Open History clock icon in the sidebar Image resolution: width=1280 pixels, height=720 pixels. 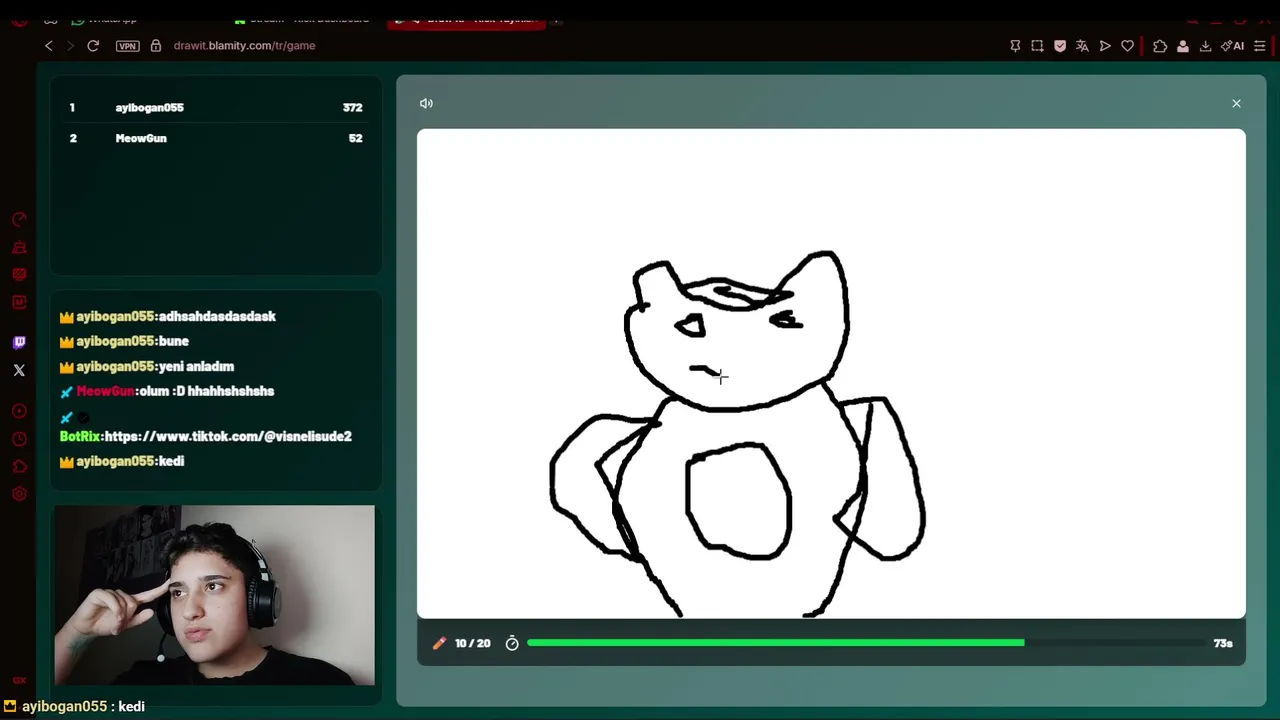(19, 439)
